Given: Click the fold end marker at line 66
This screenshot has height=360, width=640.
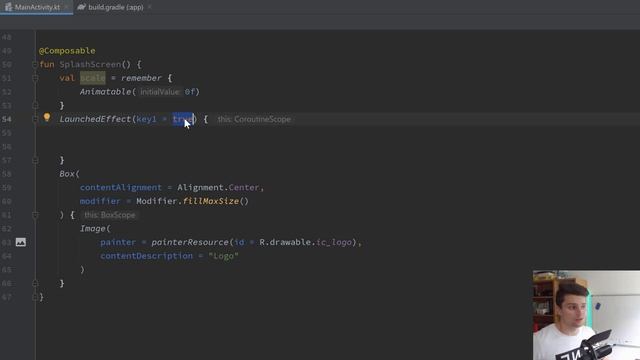Looking at the screenshot, I should [x=35, y=283].
